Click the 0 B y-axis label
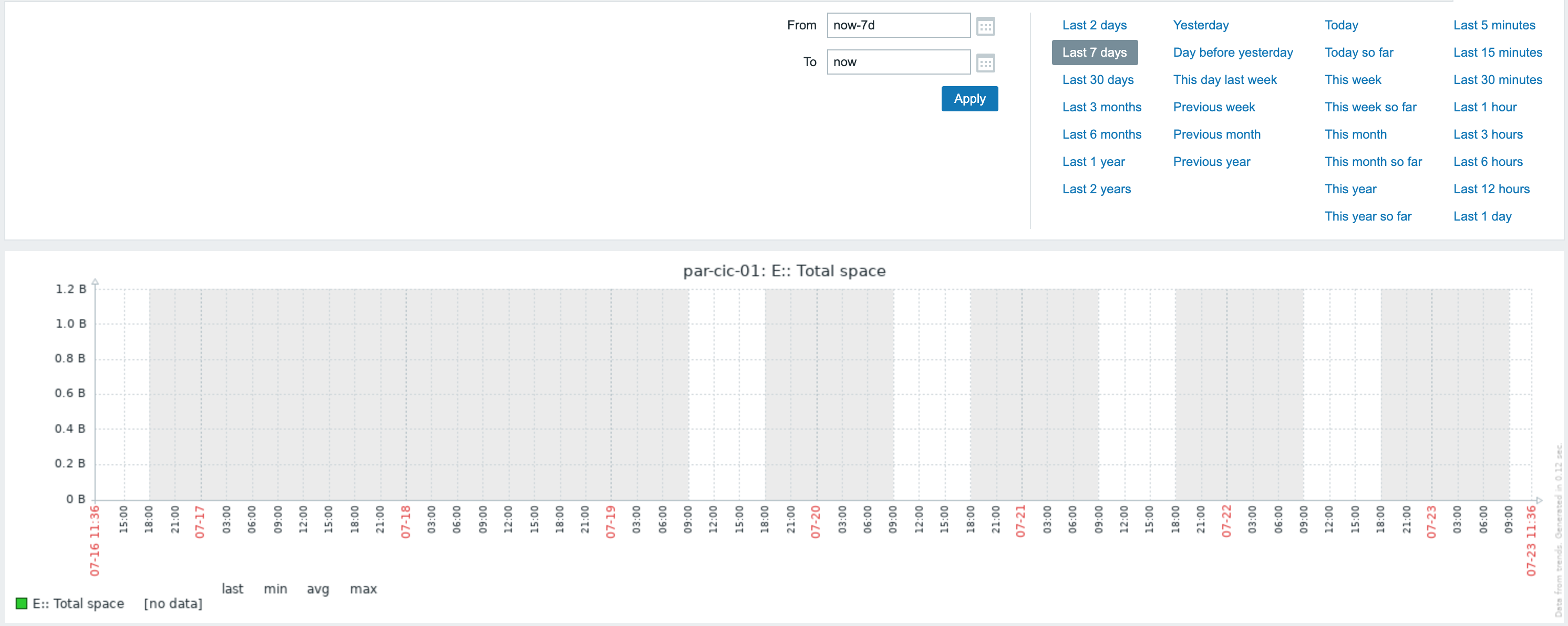Image resolution: width=1568 pixels, height=626 pixels. tap(76, 499)
